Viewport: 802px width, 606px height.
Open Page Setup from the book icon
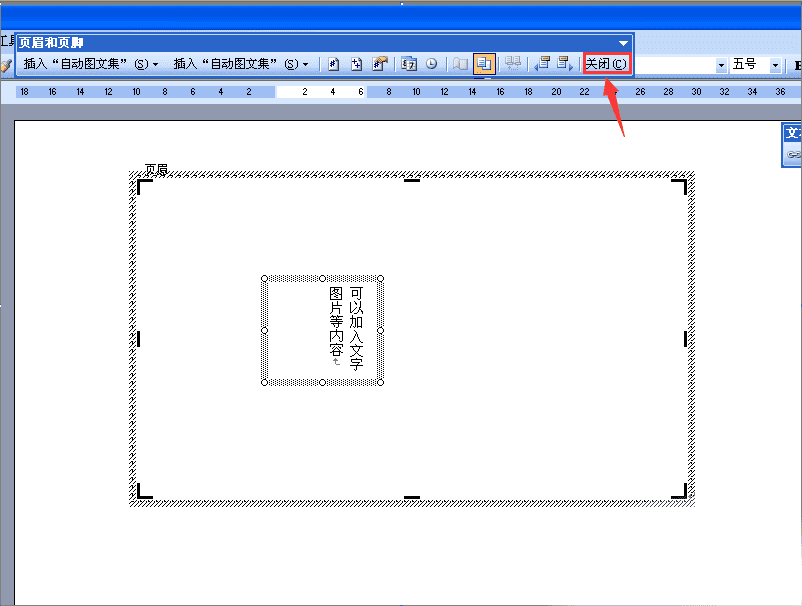[460, 64]
